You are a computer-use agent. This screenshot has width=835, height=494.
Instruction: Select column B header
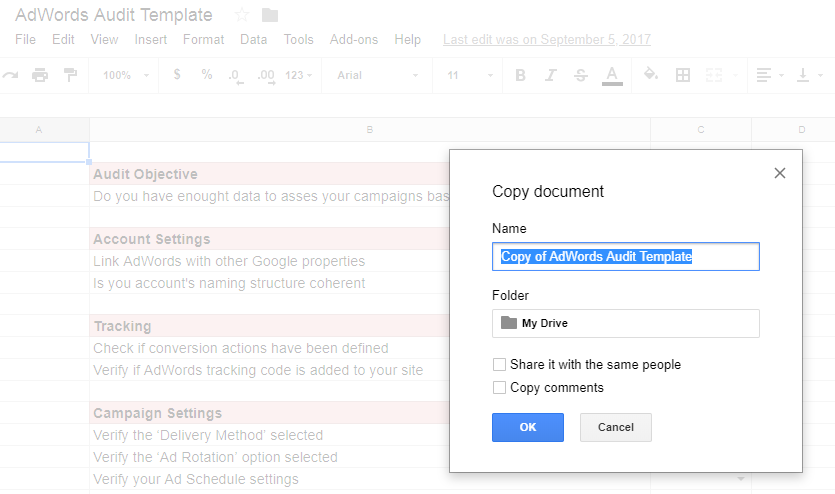pos(370,129)
